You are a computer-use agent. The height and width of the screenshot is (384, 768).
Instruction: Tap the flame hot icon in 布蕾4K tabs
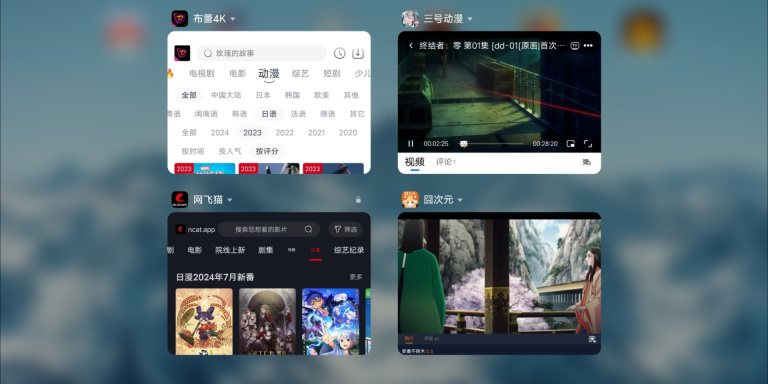tap(170, 74)
